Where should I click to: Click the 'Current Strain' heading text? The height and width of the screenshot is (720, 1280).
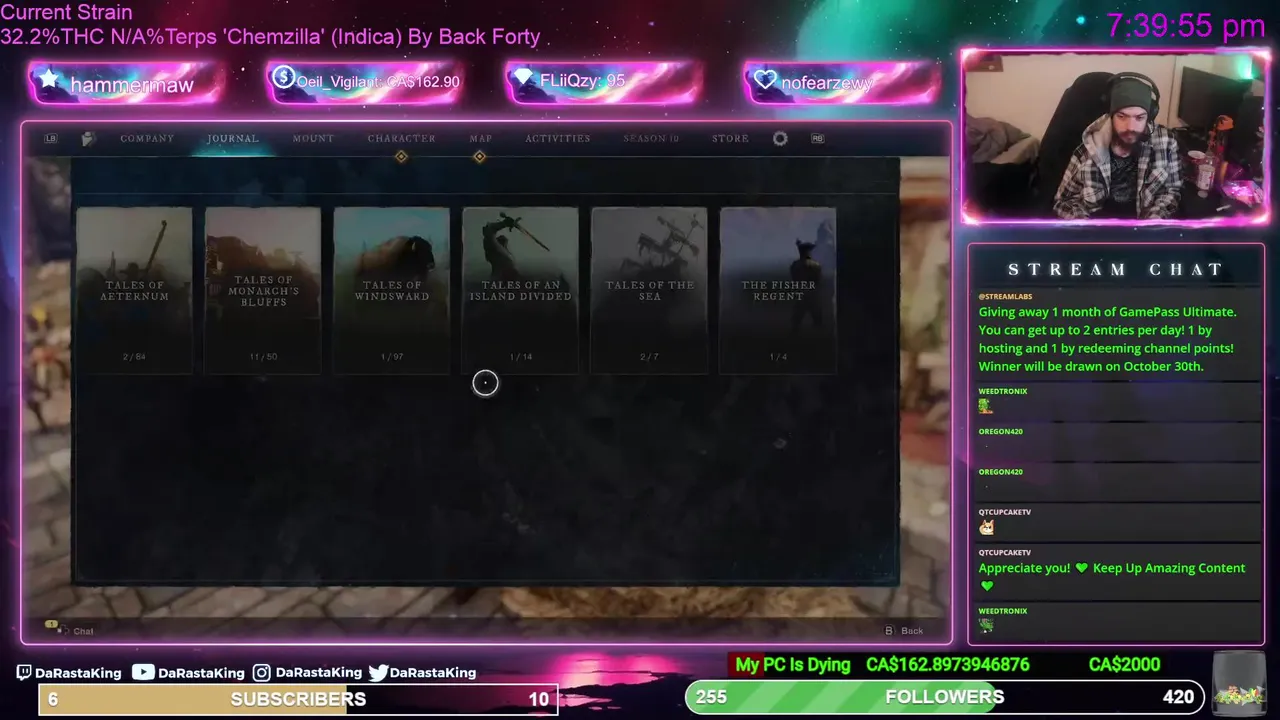tap(66, 13)
